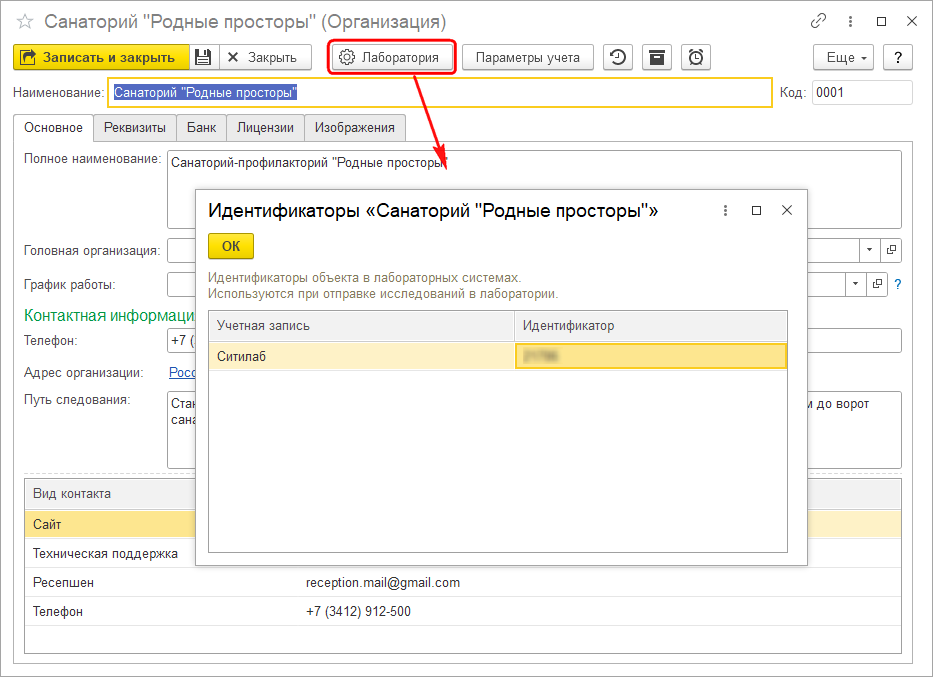
Task: Open График работы dropdown arrow
Action: coord(855,284)
